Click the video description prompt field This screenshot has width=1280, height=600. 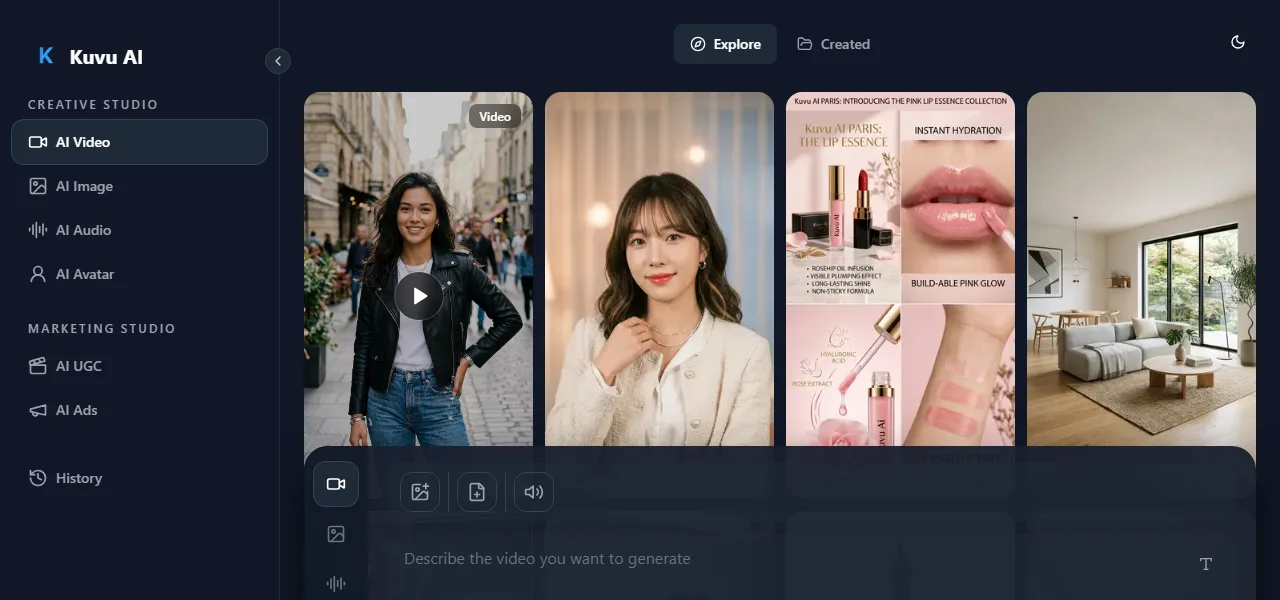tap(790, 559)
